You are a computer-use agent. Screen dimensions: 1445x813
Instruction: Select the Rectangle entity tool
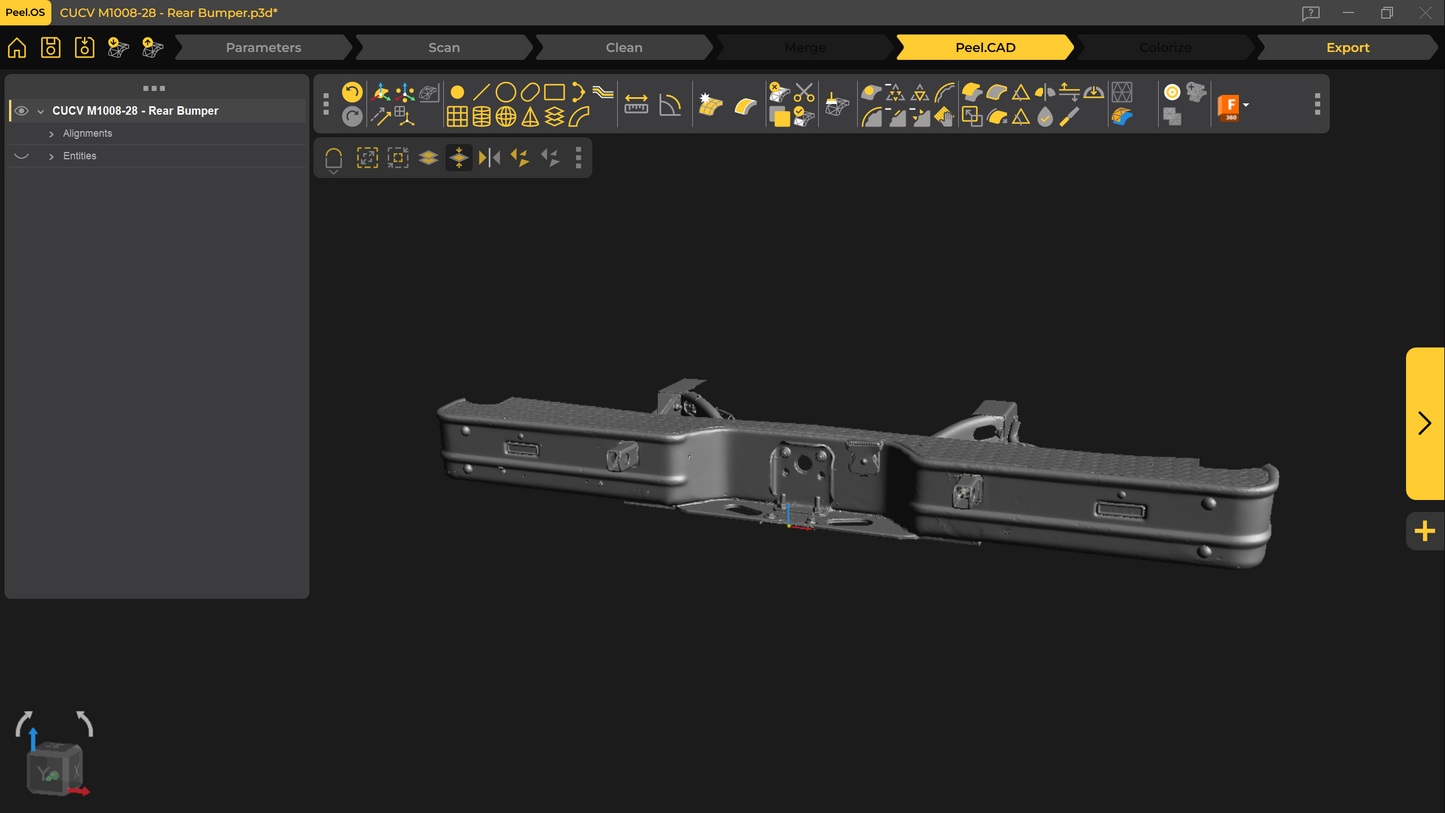click(554, 92)
